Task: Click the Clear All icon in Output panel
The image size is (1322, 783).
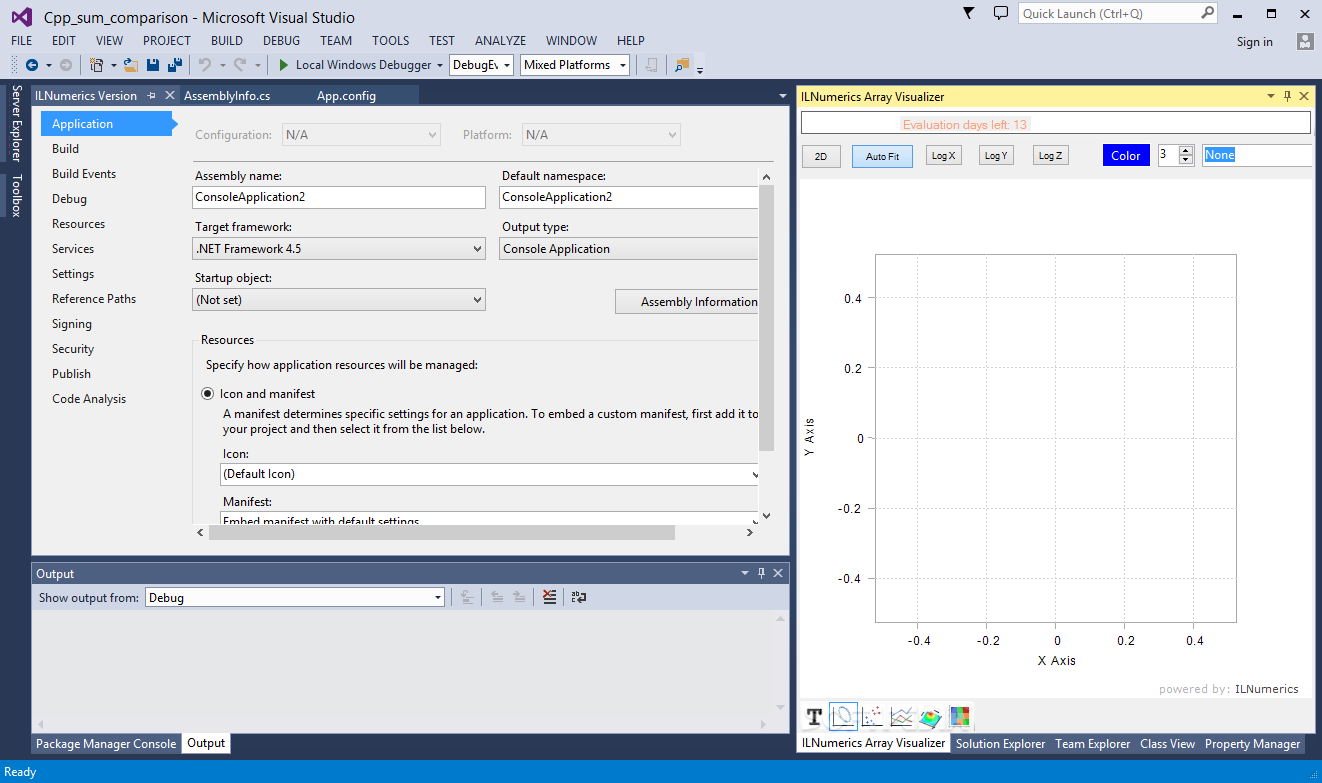Action: point(549,597)
